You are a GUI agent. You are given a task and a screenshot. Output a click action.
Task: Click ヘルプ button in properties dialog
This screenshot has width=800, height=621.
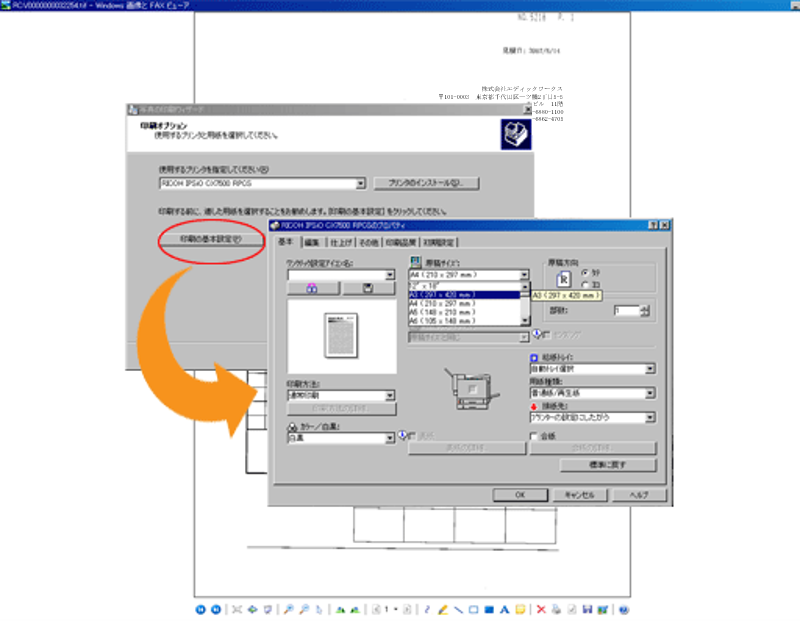coord(639,494)
